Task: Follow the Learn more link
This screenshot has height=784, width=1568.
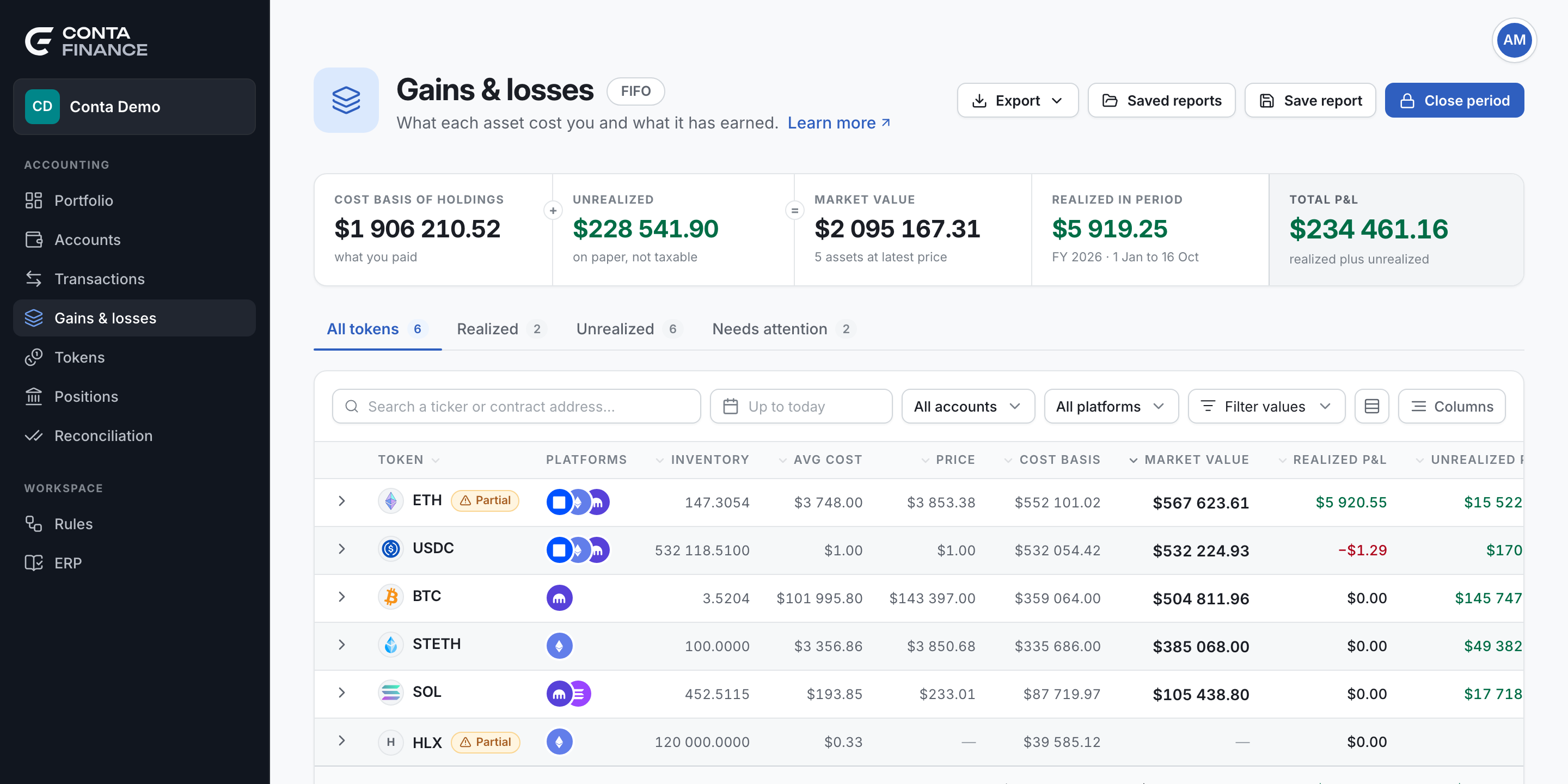Action: [x=839, y=123]
